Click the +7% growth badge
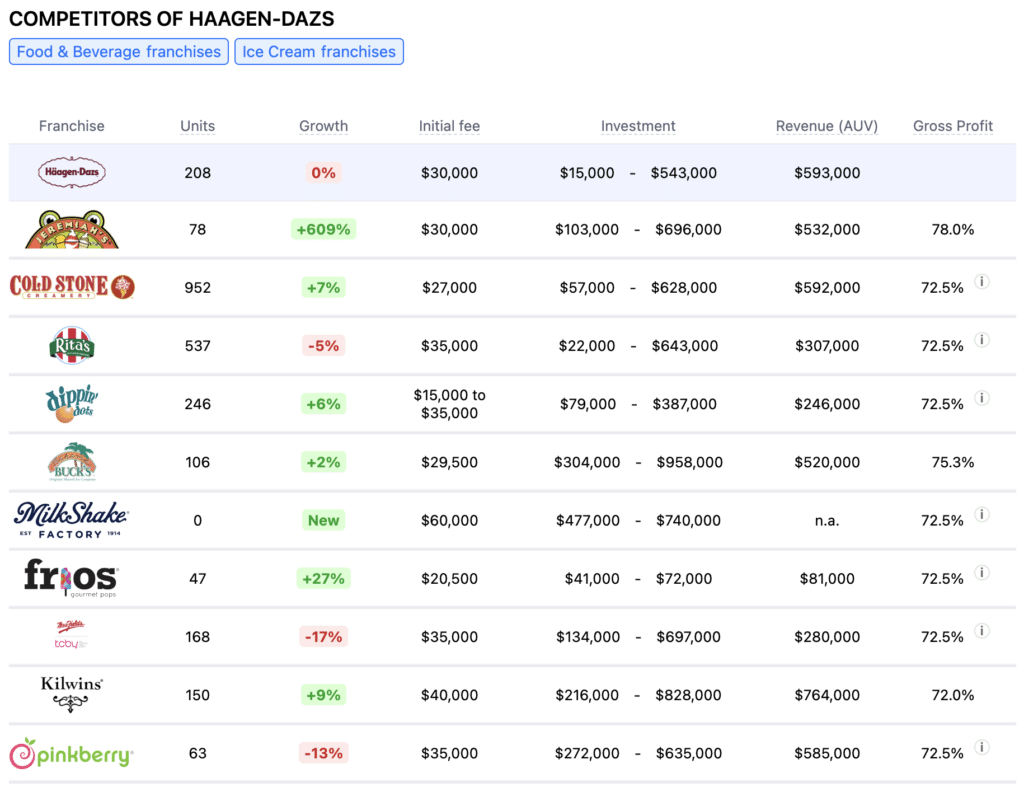This screenshot has height=797, width=1024. tap(323, 287)
